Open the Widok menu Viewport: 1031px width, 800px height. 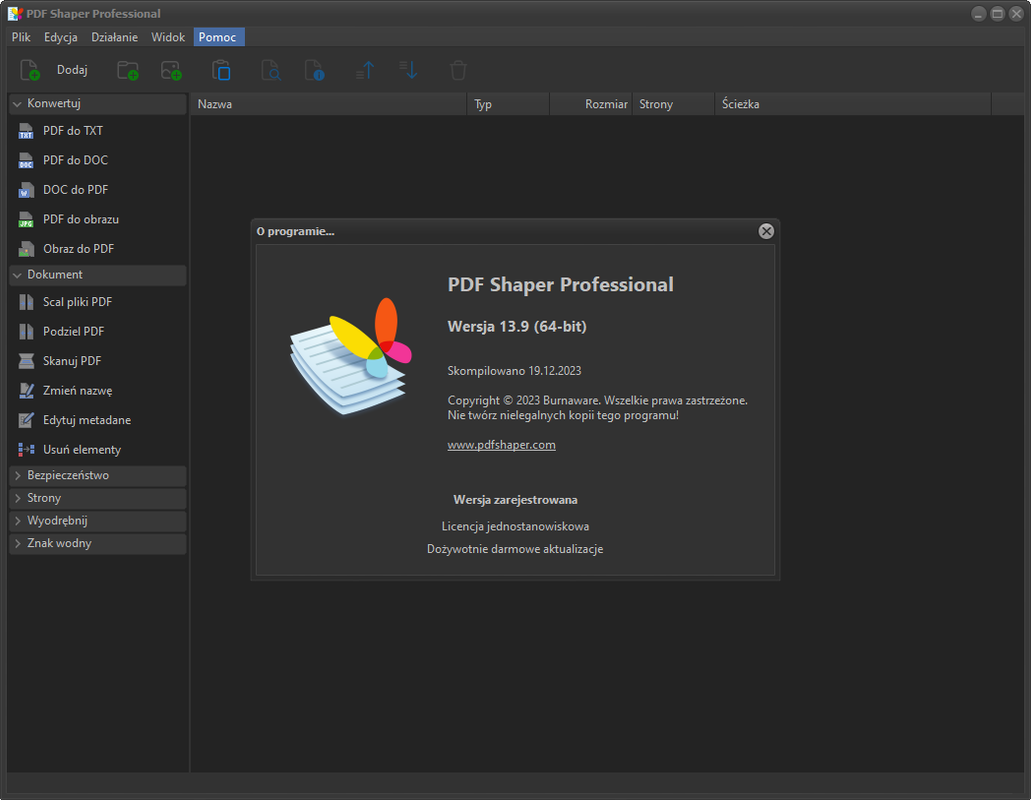coord(168,37)
